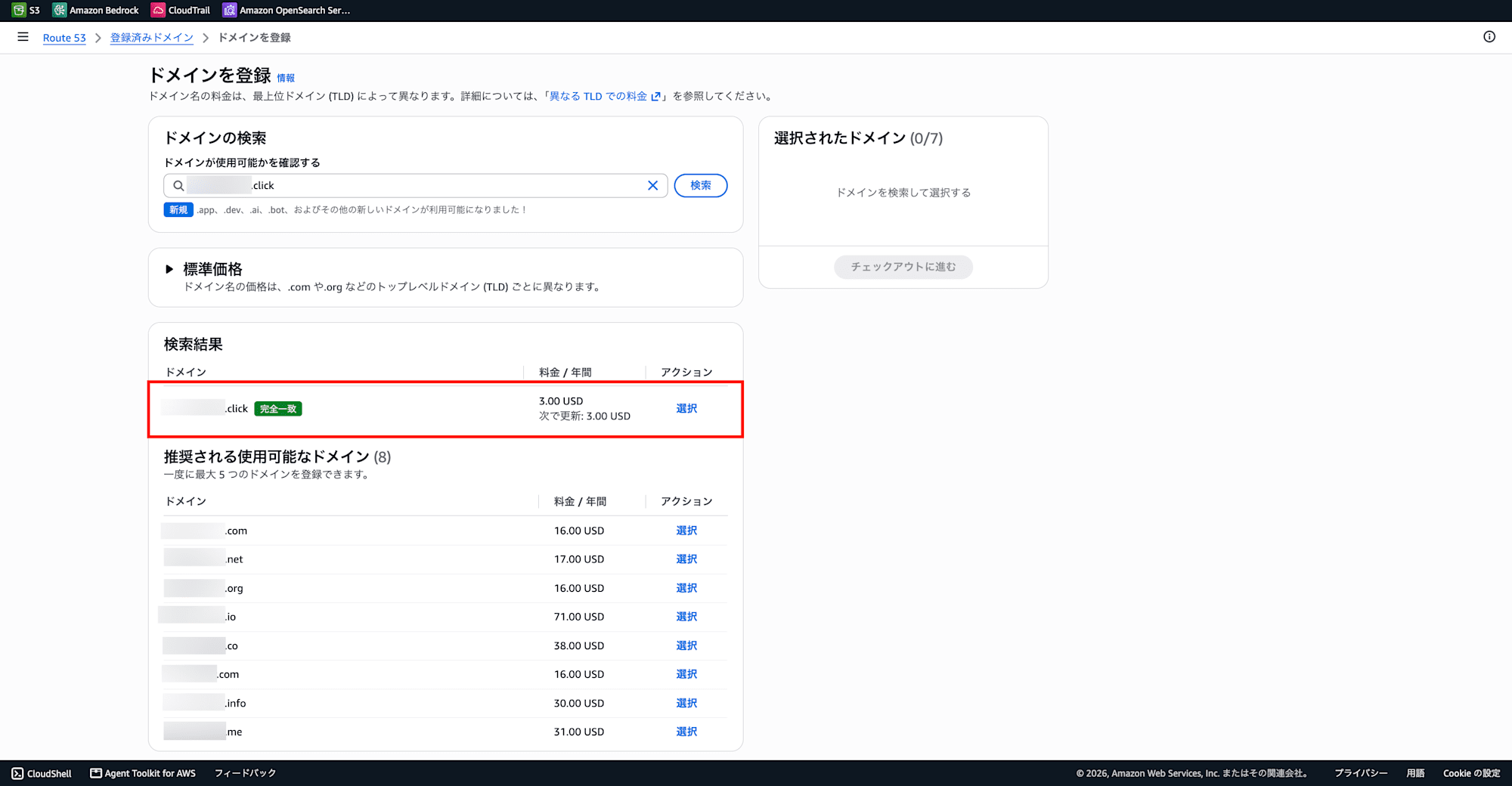Open the S3 service shortcut icon
Screen dimensions: 1512x786
tap(19, 10)
